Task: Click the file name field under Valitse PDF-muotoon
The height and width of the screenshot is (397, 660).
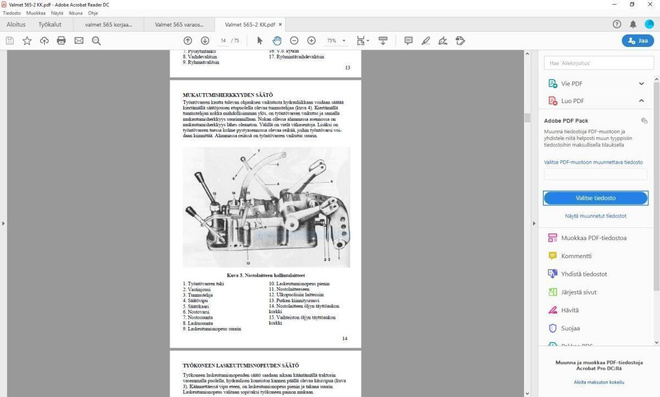Action: click(x=595, y=174)
